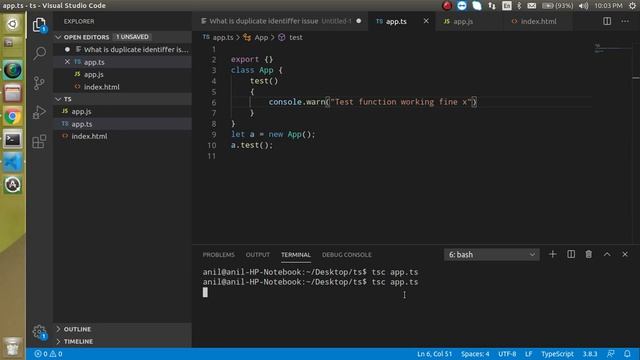
Task: Open the Extensions view
Action: click(x=39, y=142)
